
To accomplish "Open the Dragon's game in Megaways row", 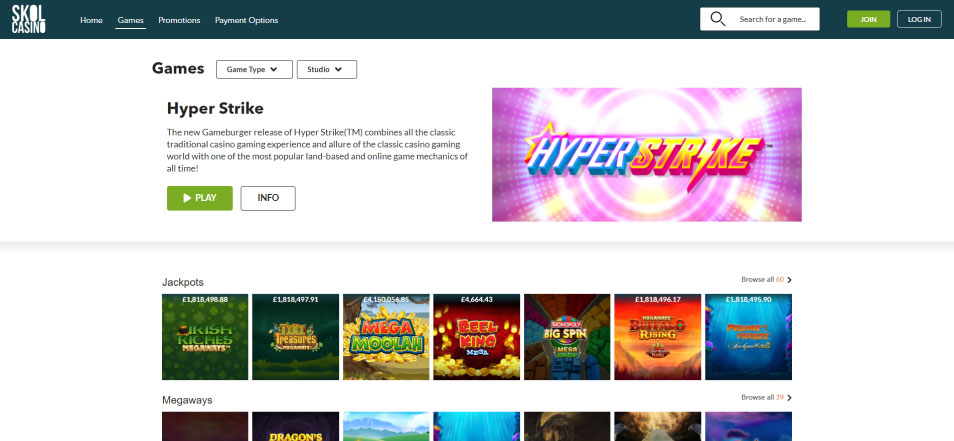I will pyautogui.click(x=295, y=426).
